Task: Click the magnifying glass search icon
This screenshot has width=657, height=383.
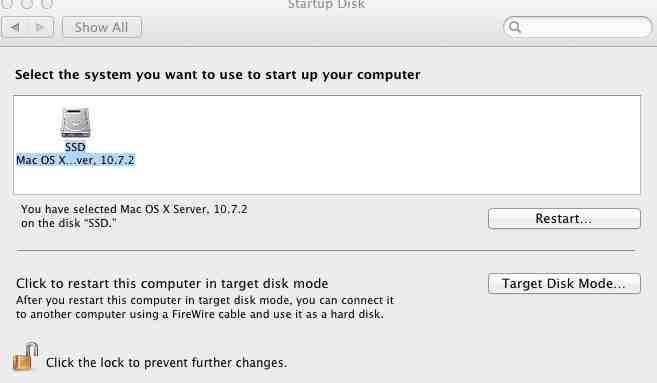Action: pos(515,27)
